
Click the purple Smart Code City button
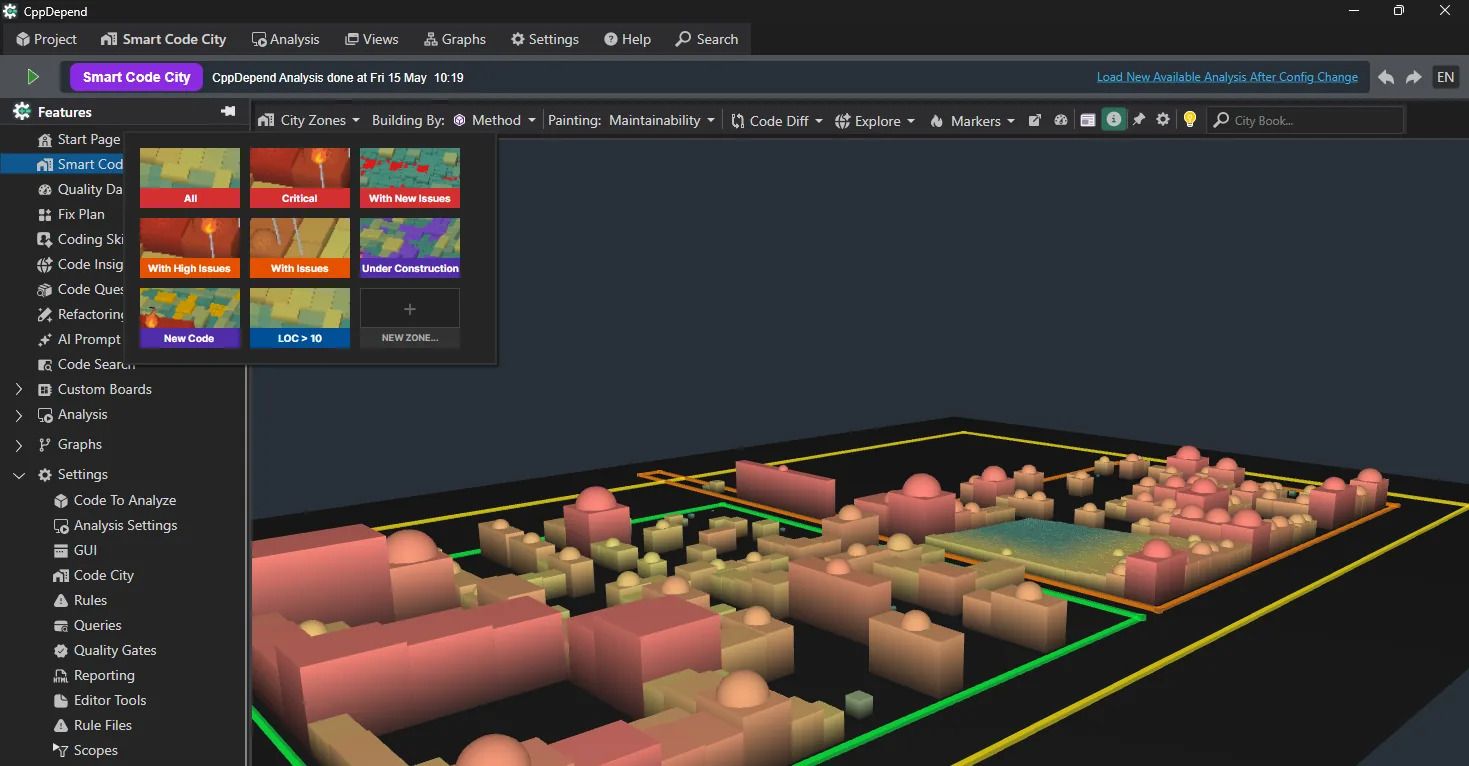click(x=136, y=77)
